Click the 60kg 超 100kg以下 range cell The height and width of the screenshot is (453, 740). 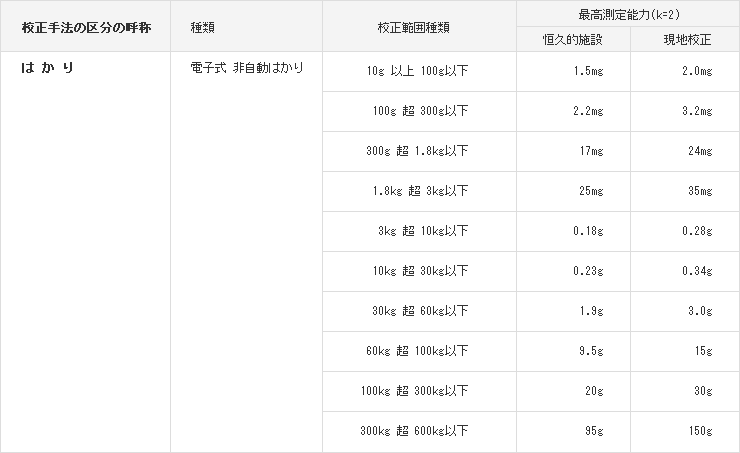[417, 351]
